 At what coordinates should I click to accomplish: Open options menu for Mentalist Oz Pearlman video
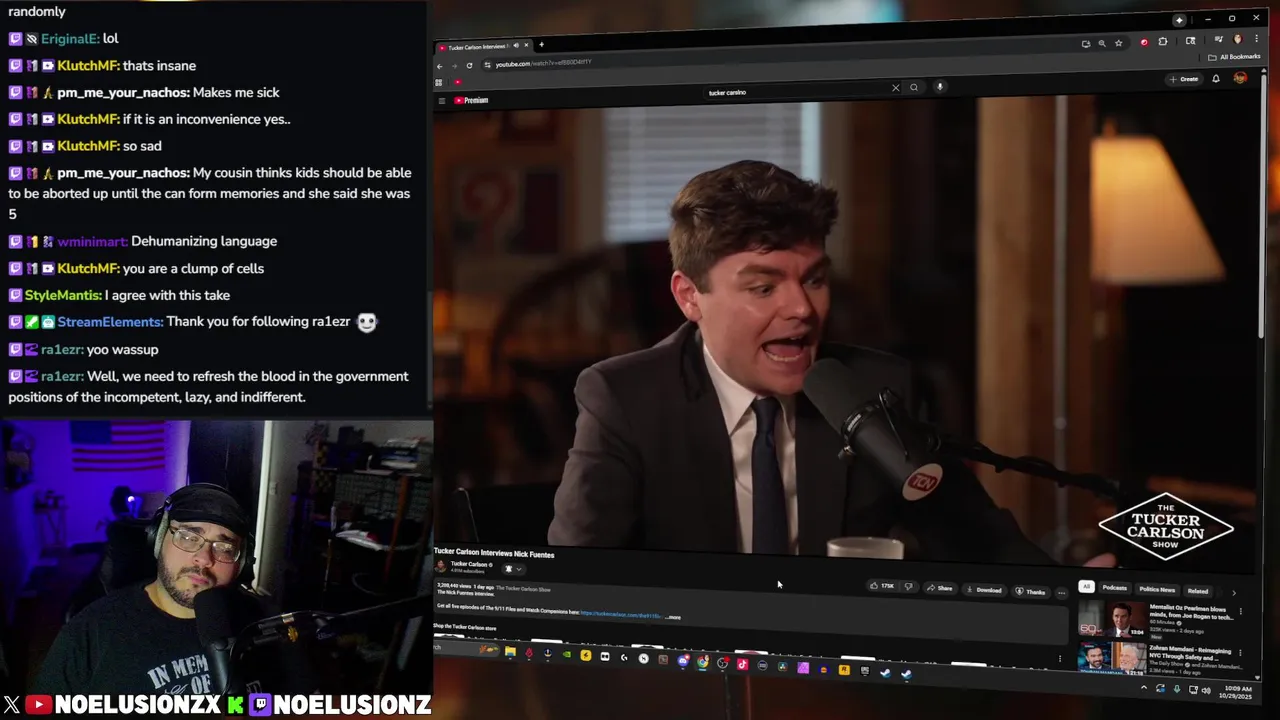1240,611
